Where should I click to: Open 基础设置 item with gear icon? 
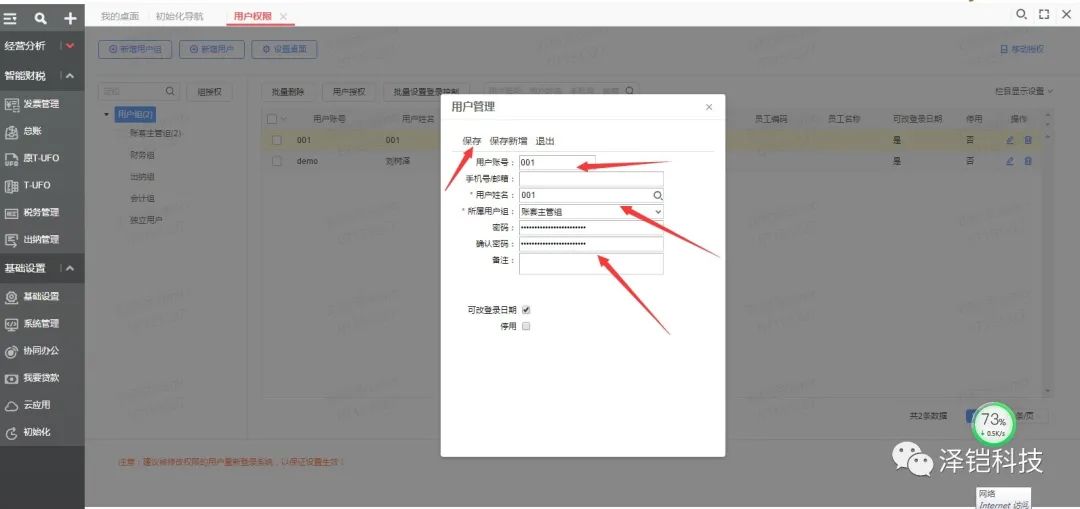[41, 296]
